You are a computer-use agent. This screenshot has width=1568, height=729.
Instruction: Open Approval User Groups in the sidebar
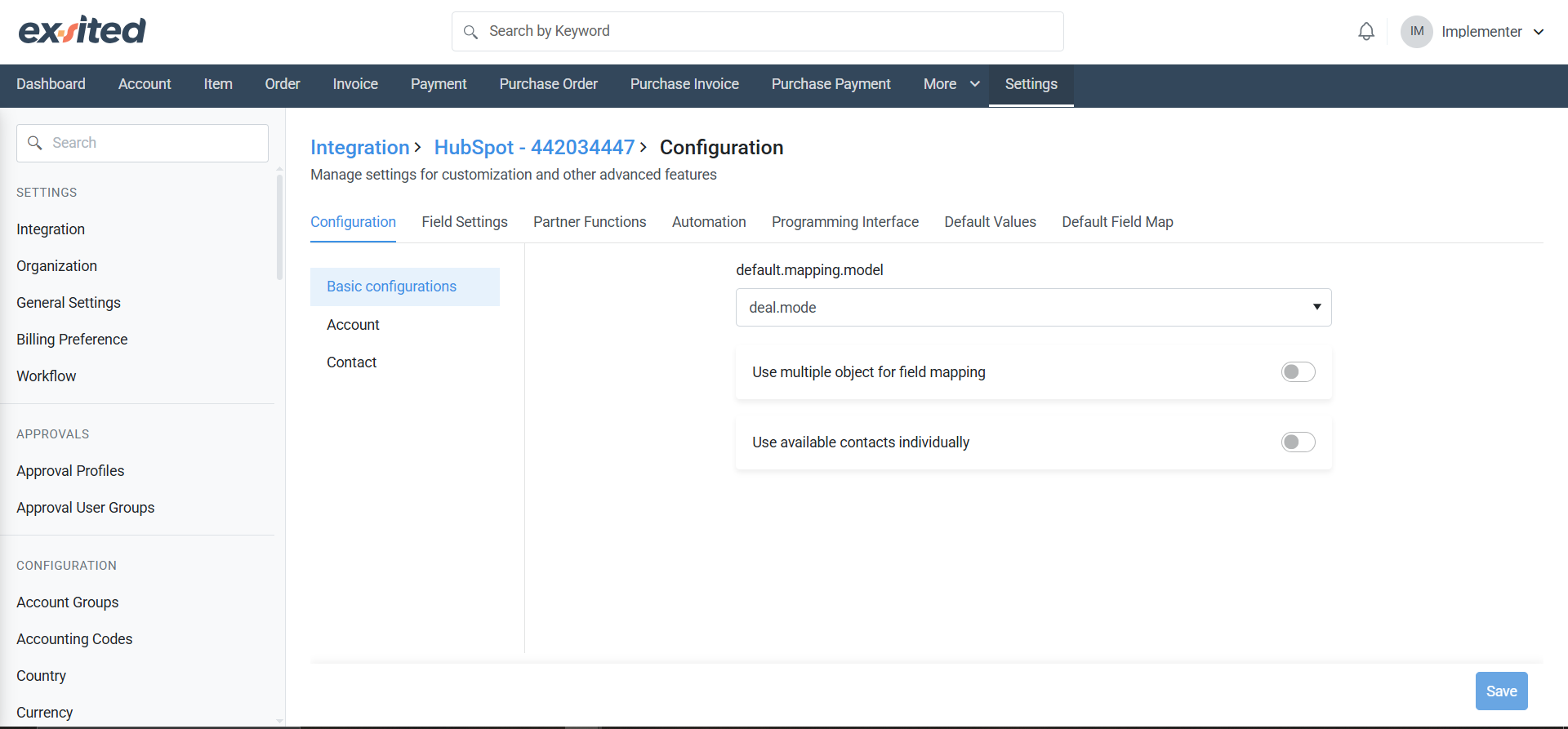(85, 508)
